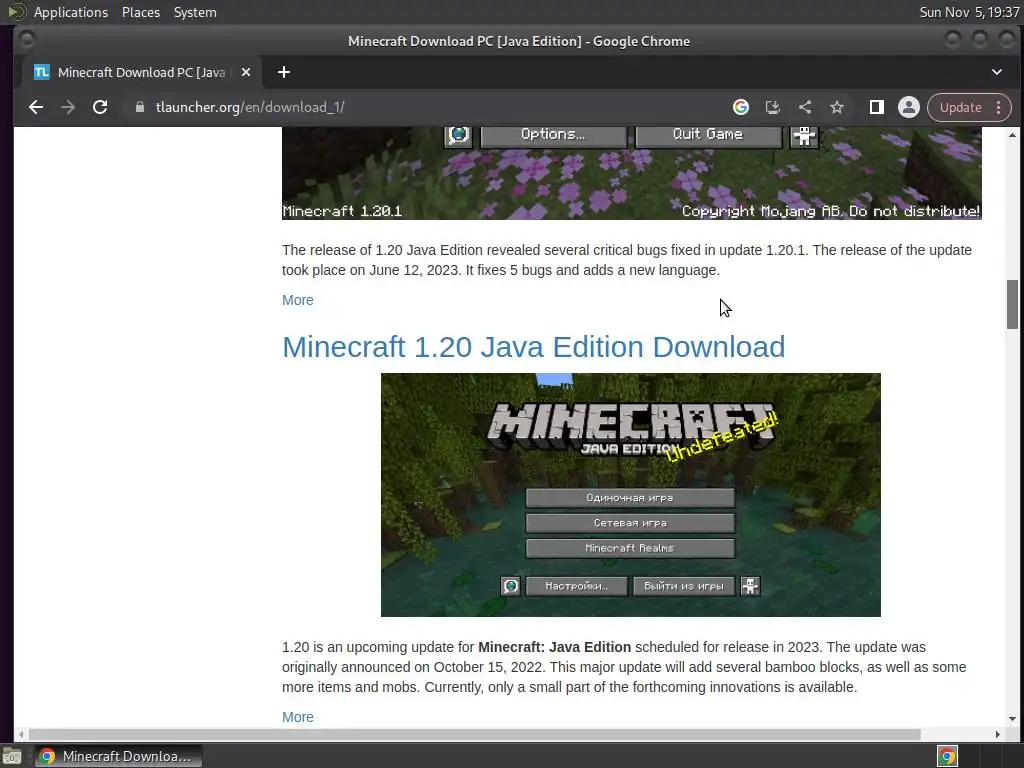Open the System menu
The width and height of the screenshot is (1024, 768).
pyautogui.click(x=195, y=12)
